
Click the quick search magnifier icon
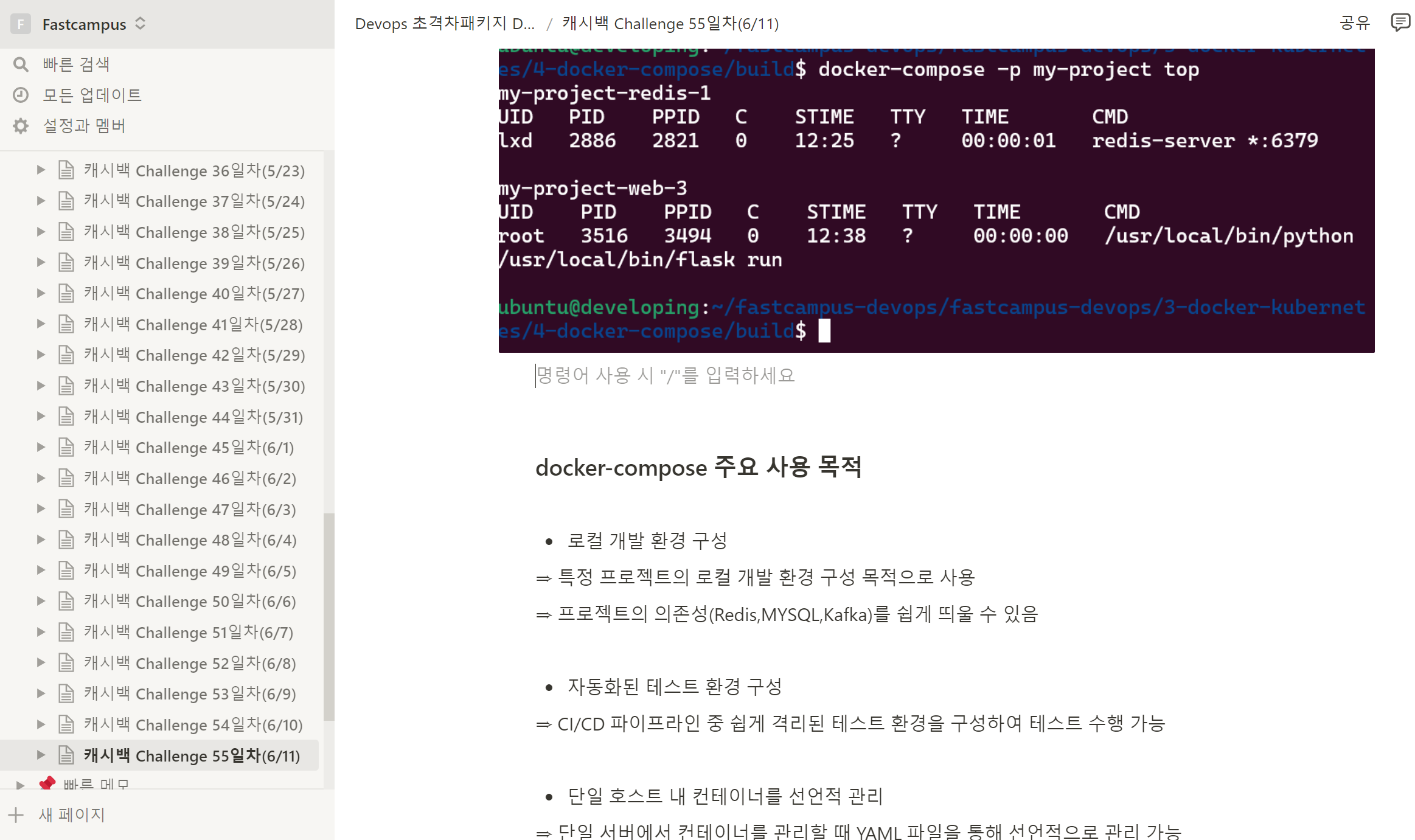point(21,64)
